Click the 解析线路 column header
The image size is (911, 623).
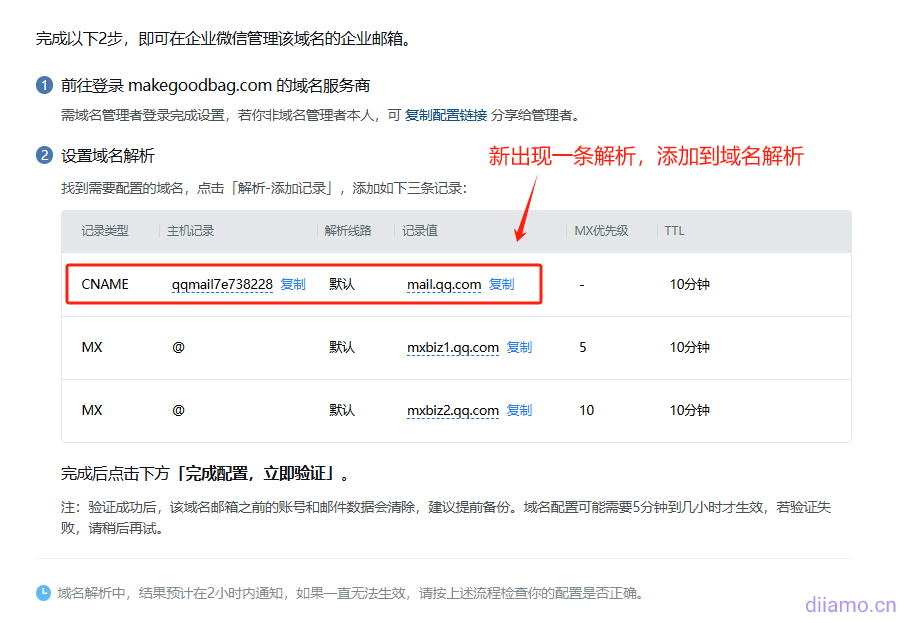348,231
